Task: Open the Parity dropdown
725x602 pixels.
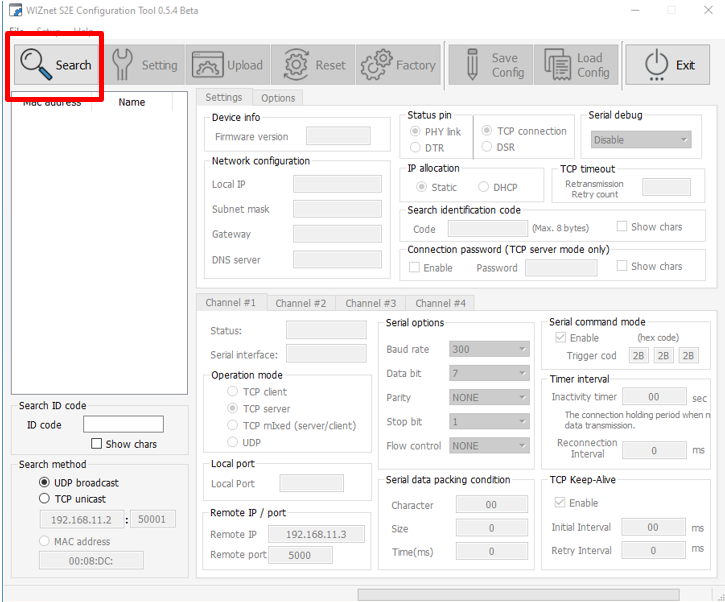Action: [489, 397]
